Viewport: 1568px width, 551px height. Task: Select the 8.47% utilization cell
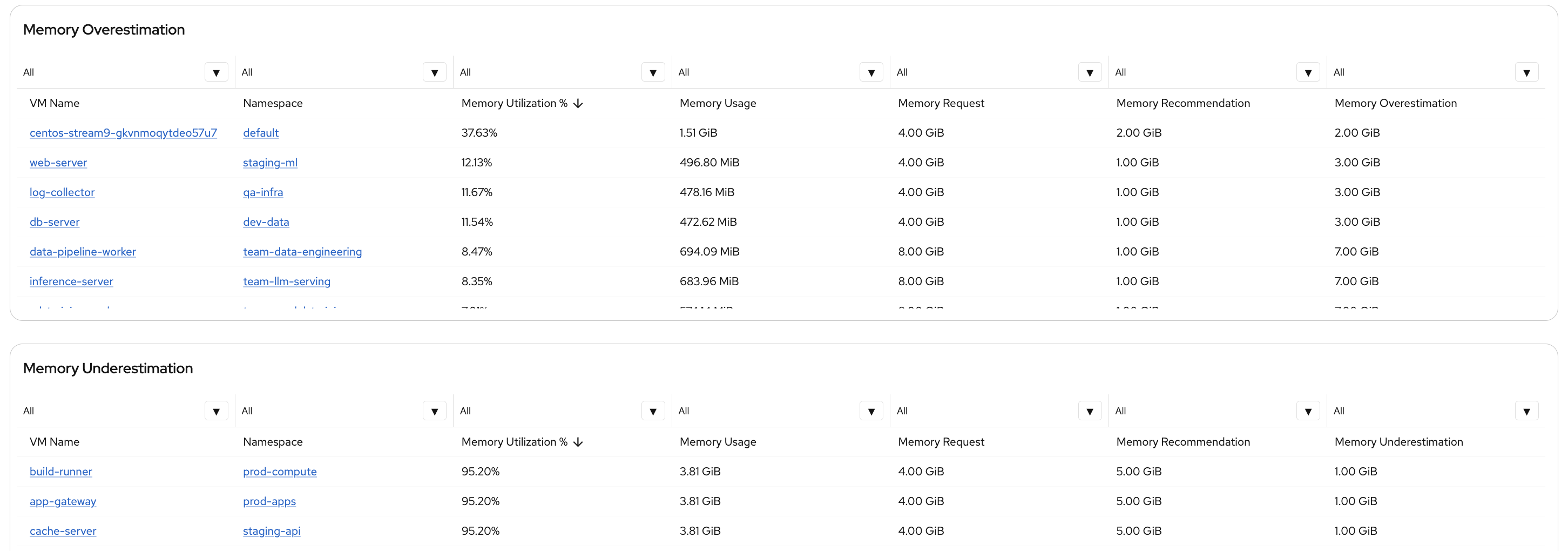click(477, 252)
